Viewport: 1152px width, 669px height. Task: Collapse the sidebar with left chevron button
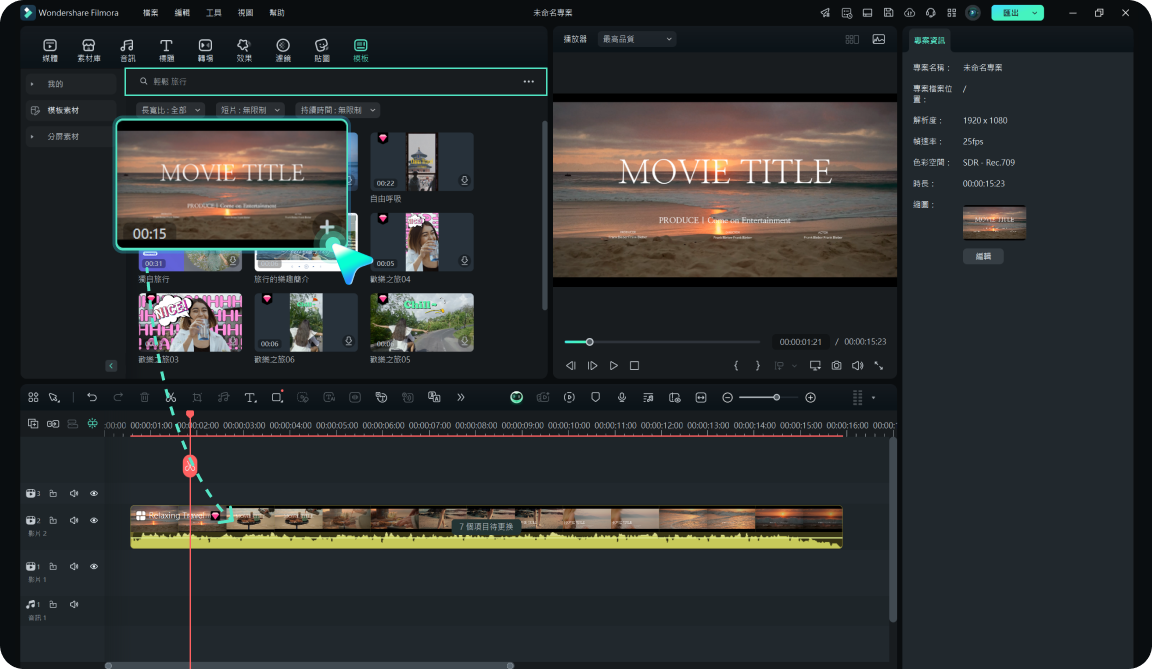pyautogui.click(x=111, y=366)
